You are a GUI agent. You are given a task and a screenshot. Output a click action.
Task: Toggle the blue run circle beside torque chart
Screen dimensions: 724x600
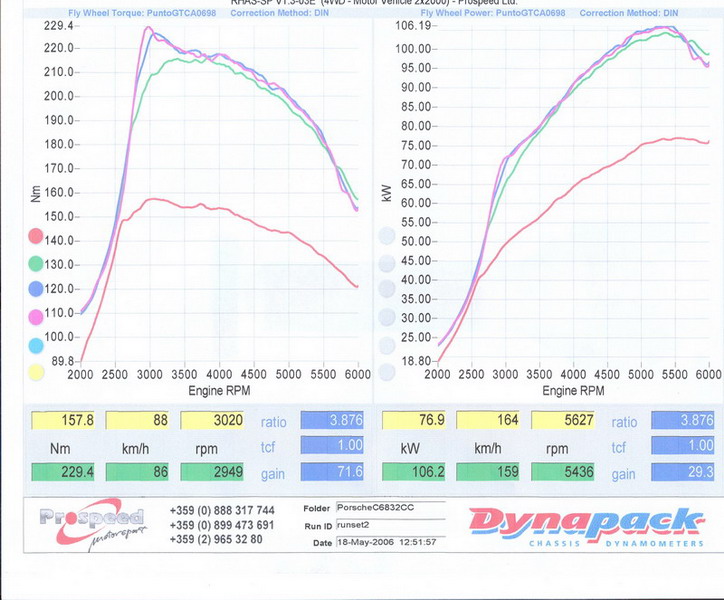37,291
